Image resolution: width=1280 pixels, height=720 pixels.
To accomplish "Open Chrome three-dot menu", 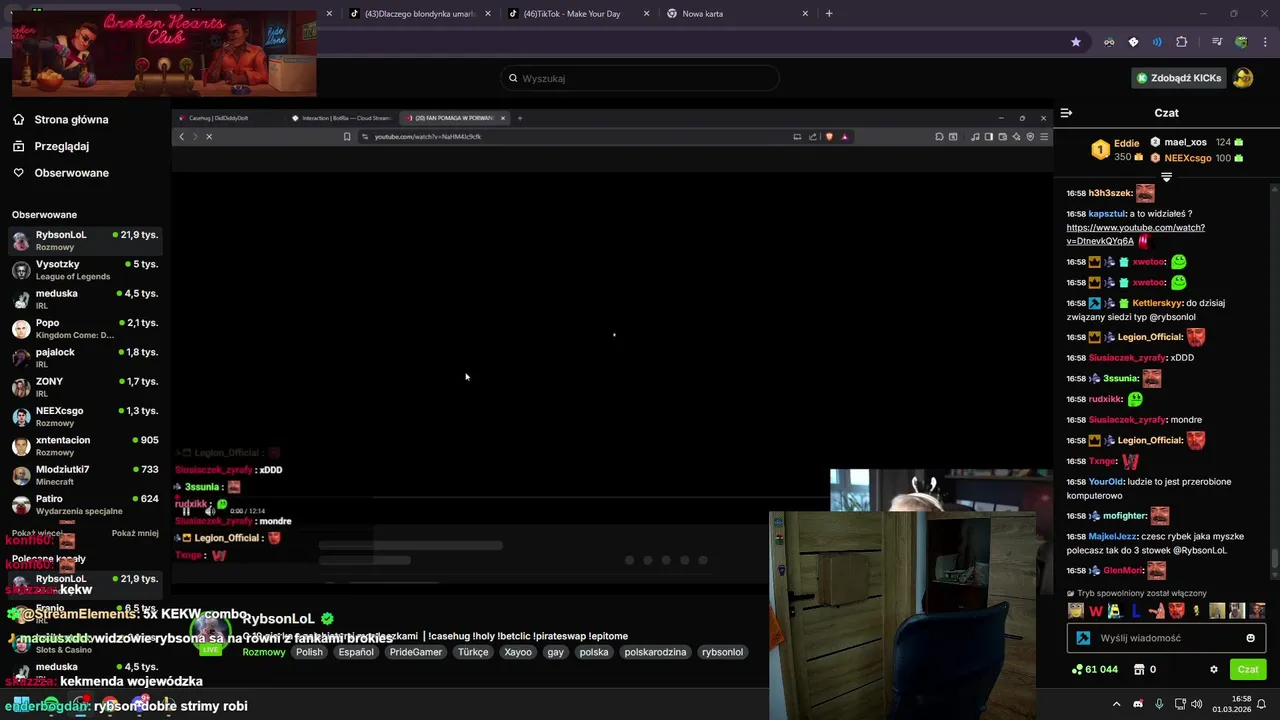I will pos(1266,42).
